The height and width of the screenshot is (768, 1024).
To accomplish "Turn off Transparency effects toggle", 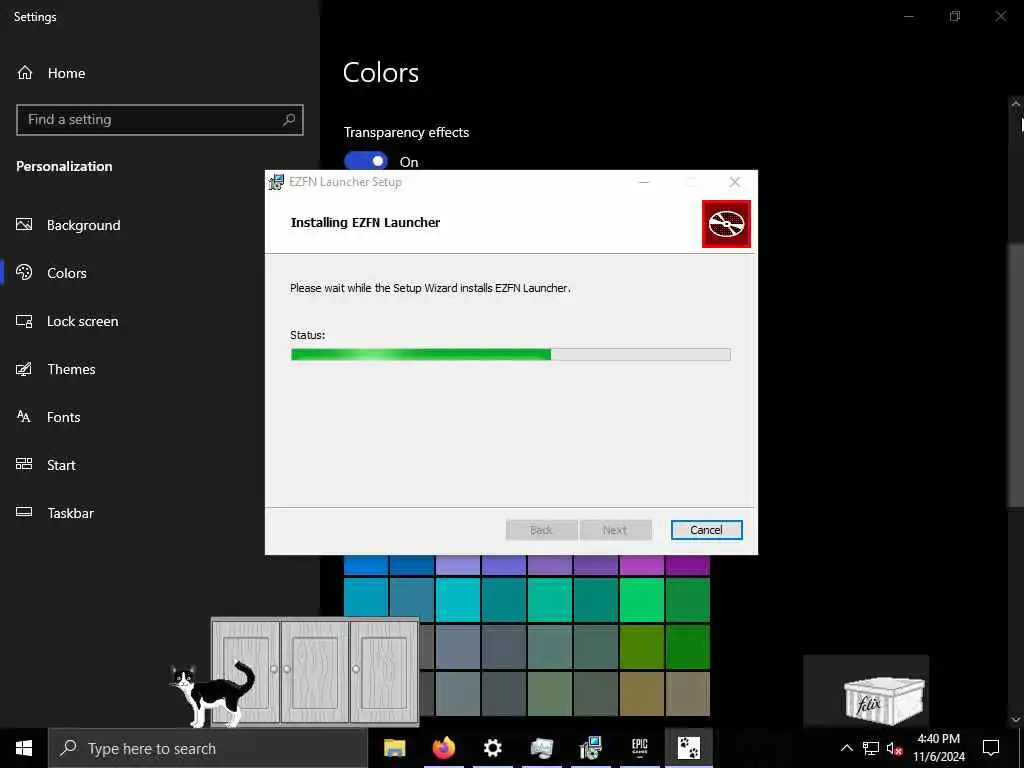I will (366, 161).
